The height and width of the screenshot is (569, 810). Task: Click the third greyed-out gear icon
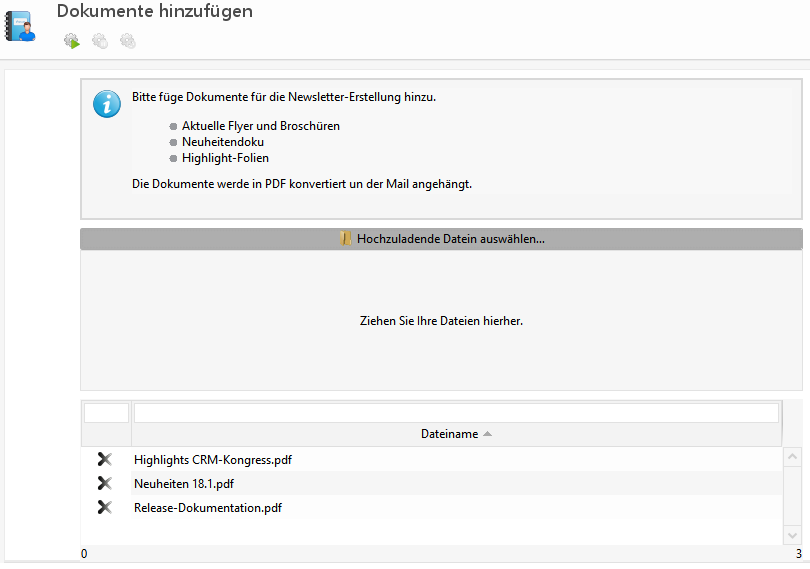coord(128,41)
